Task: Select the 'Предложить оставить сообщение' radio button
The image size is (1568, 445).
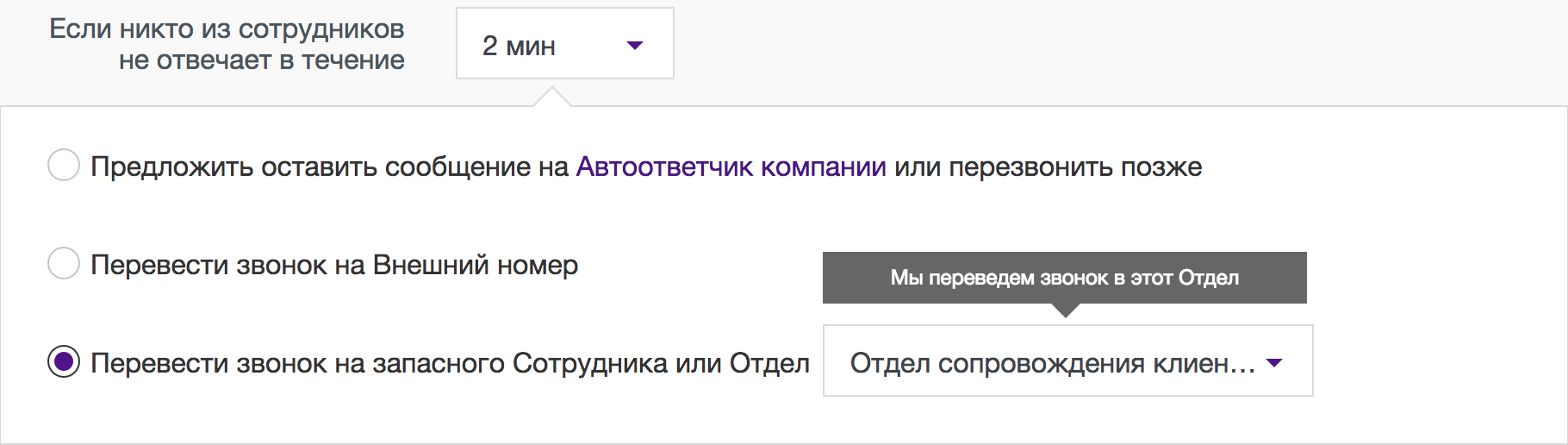Action: pyautogui.click(x=64, y=165)
